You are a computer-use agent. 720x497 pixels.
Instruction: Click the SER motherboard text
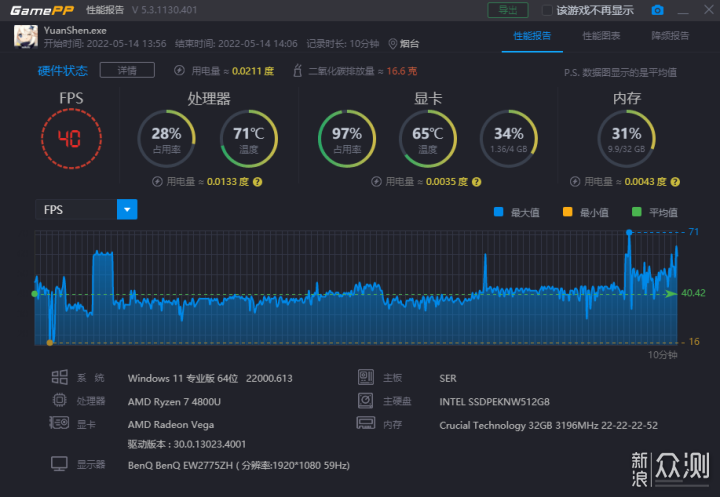(x=448, y=378)
